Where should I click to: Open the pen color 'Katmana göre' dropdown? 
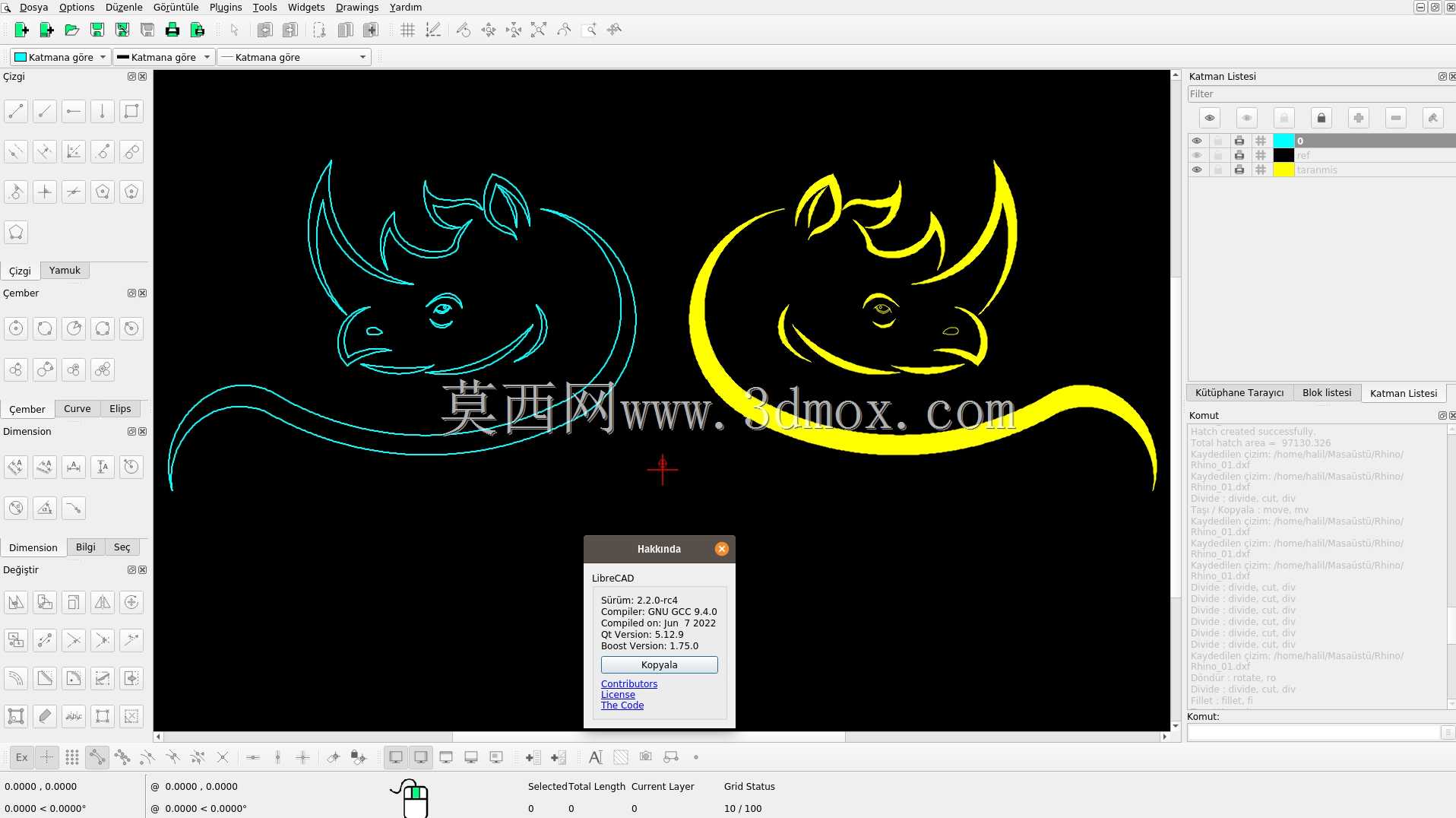click(60, 57)
